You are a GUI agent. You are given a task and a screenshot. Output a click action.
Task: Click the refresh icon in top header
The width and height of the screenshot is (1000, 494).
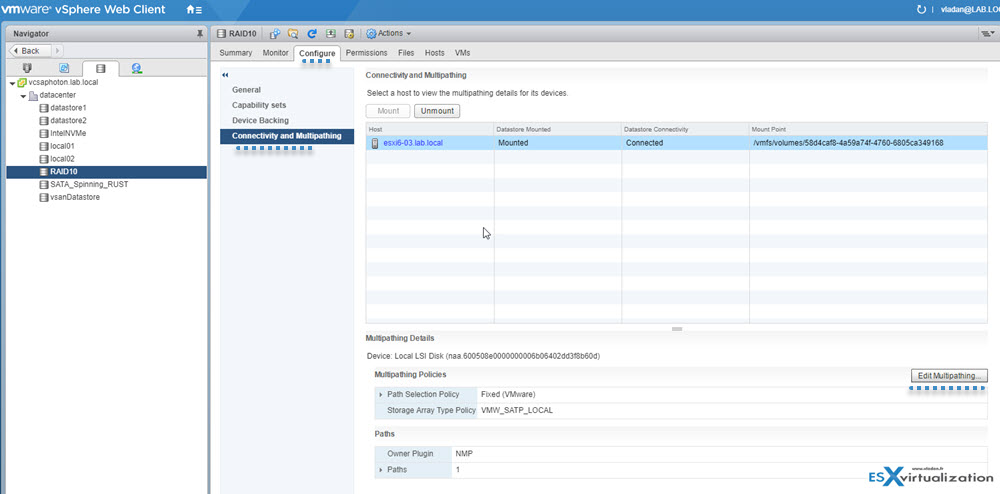[x=920, y=10]
